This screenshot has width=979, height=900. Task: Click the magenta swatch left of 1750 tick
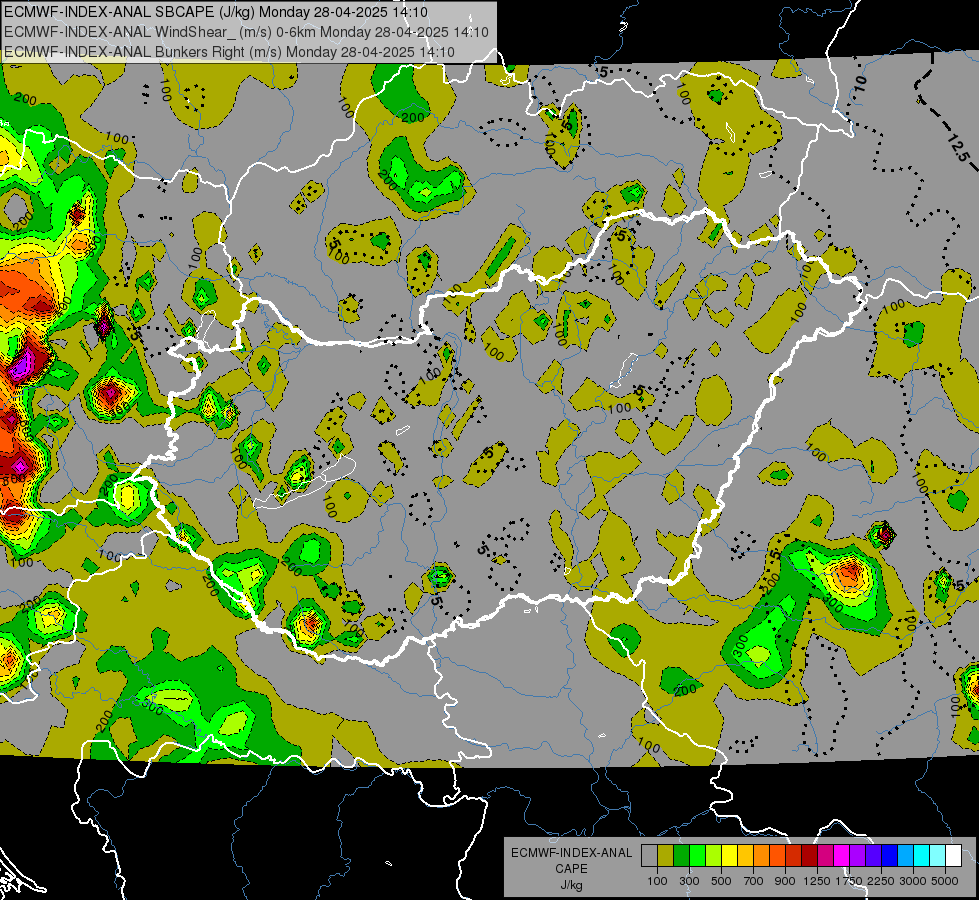[842, 856]
